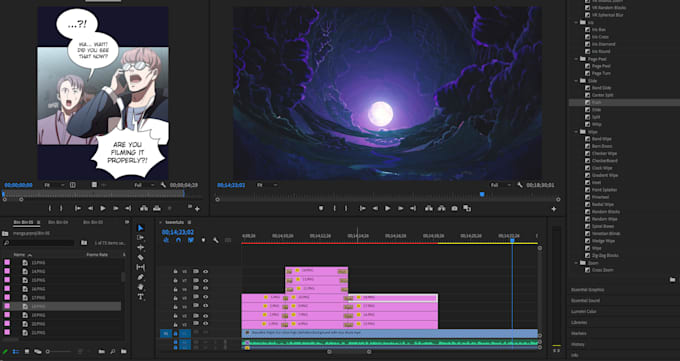
Task: Click Insert button in Source monitor
Action: (x=144, y=208)
